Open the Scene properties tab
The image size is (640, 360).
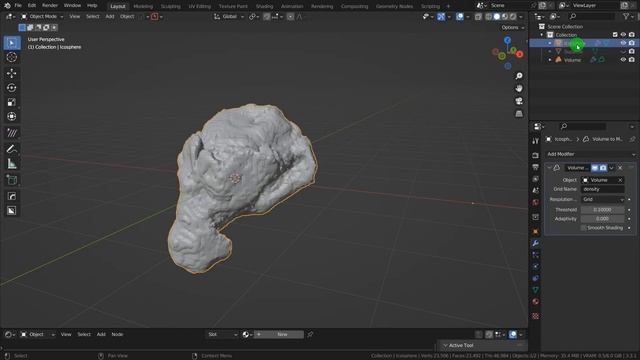click(x=536, y=191)
